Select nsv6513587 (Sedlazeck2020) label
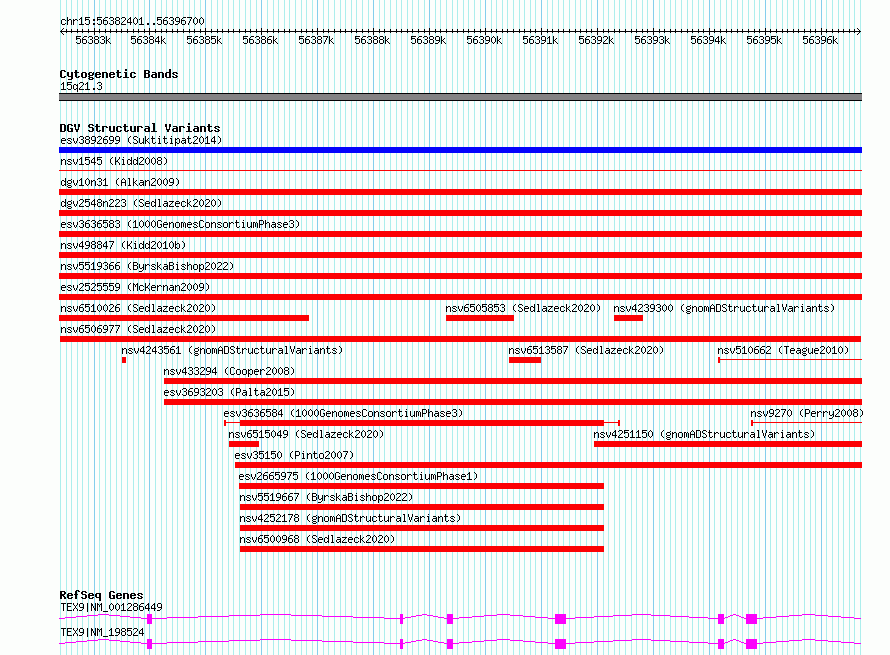890x655 pixels. pyautogui.click(x=586, y=350)
